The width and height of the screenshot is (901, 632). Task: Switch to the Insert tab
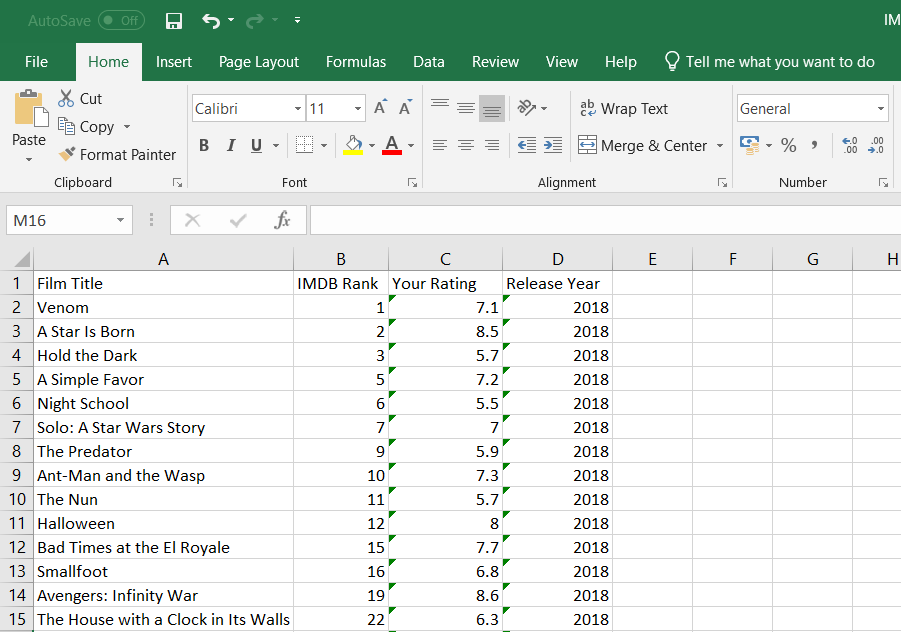[174, 61]
